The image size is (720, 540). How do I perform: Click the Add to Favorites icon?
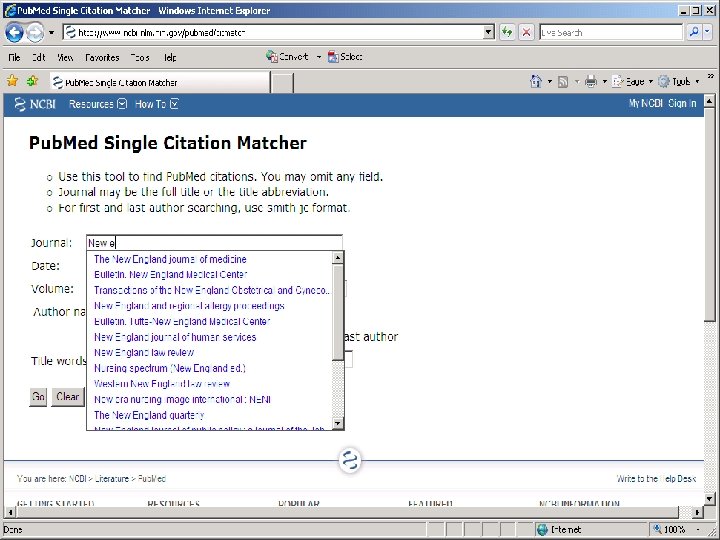[32, 81]
